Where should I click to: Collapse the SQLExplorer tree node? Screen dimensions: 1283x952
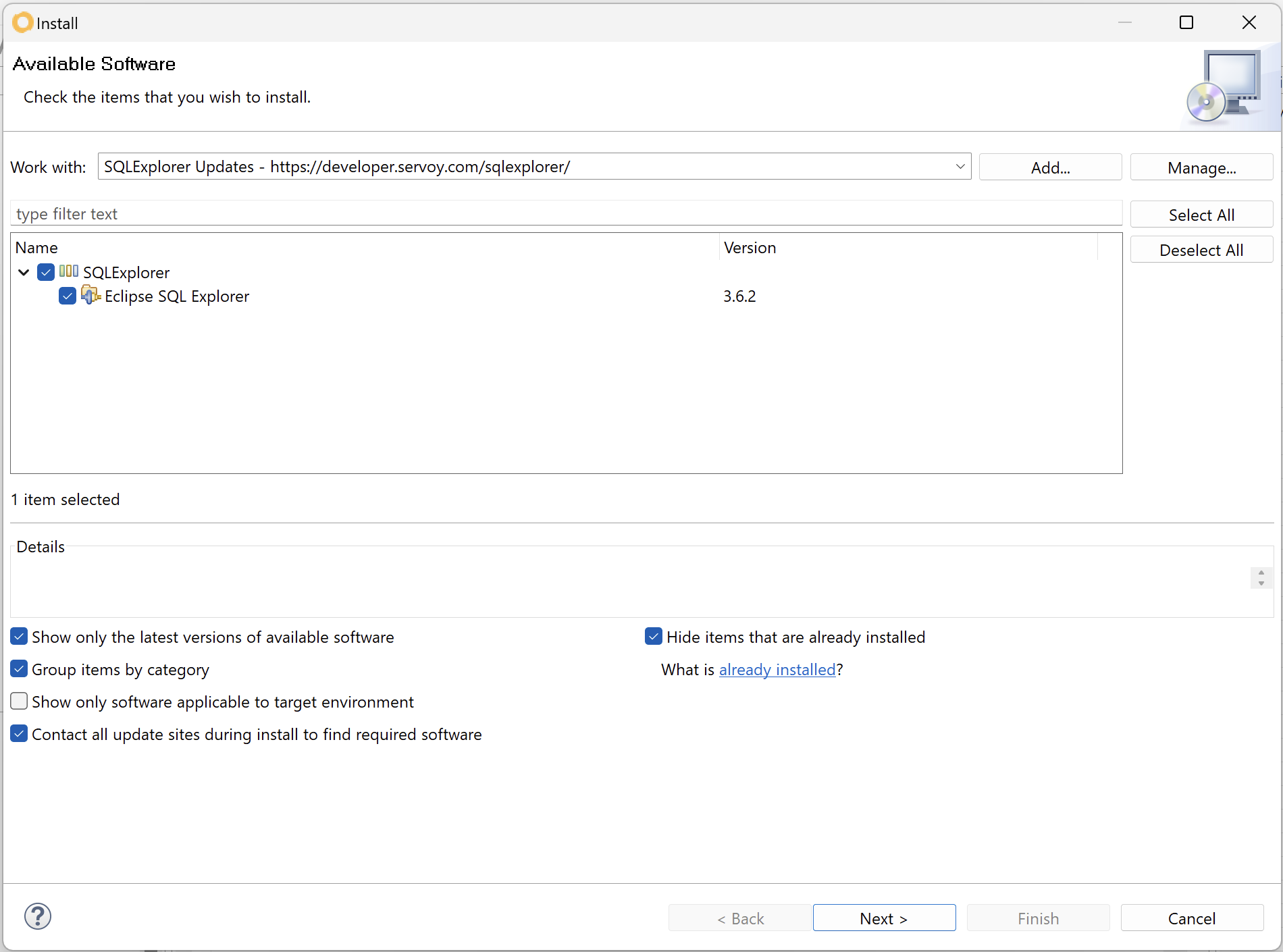point(24,272)
